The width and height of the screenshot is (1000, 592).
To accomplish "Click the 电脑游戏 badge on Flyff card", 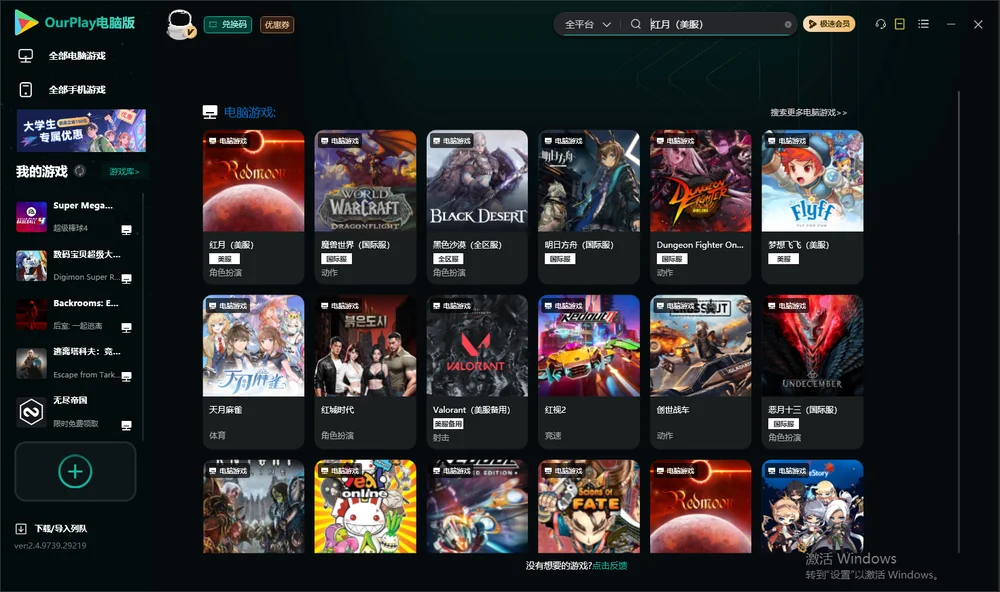I will pyautogui.click(x=787, y=140).
